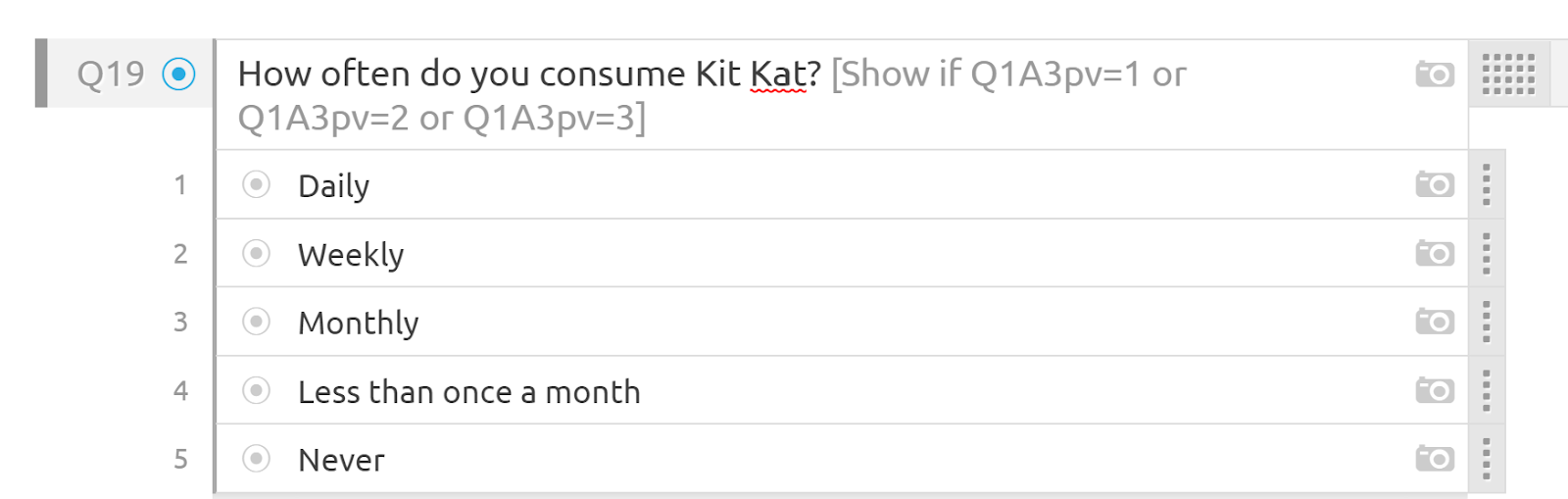Screen dimensions: 1568x499
Task: Select the Daily radio button
Action: click(256, 184)
